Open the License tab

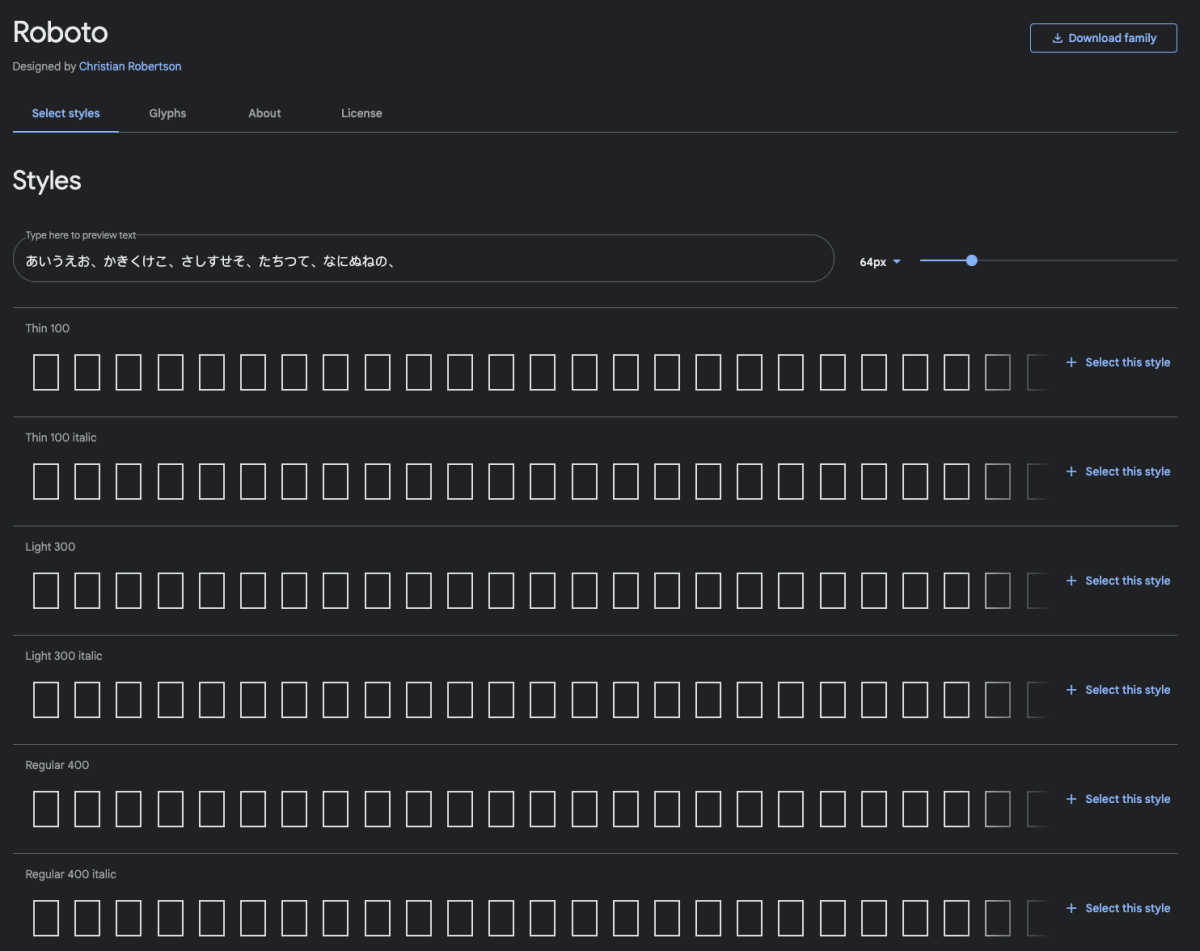(x=362, y=113)
